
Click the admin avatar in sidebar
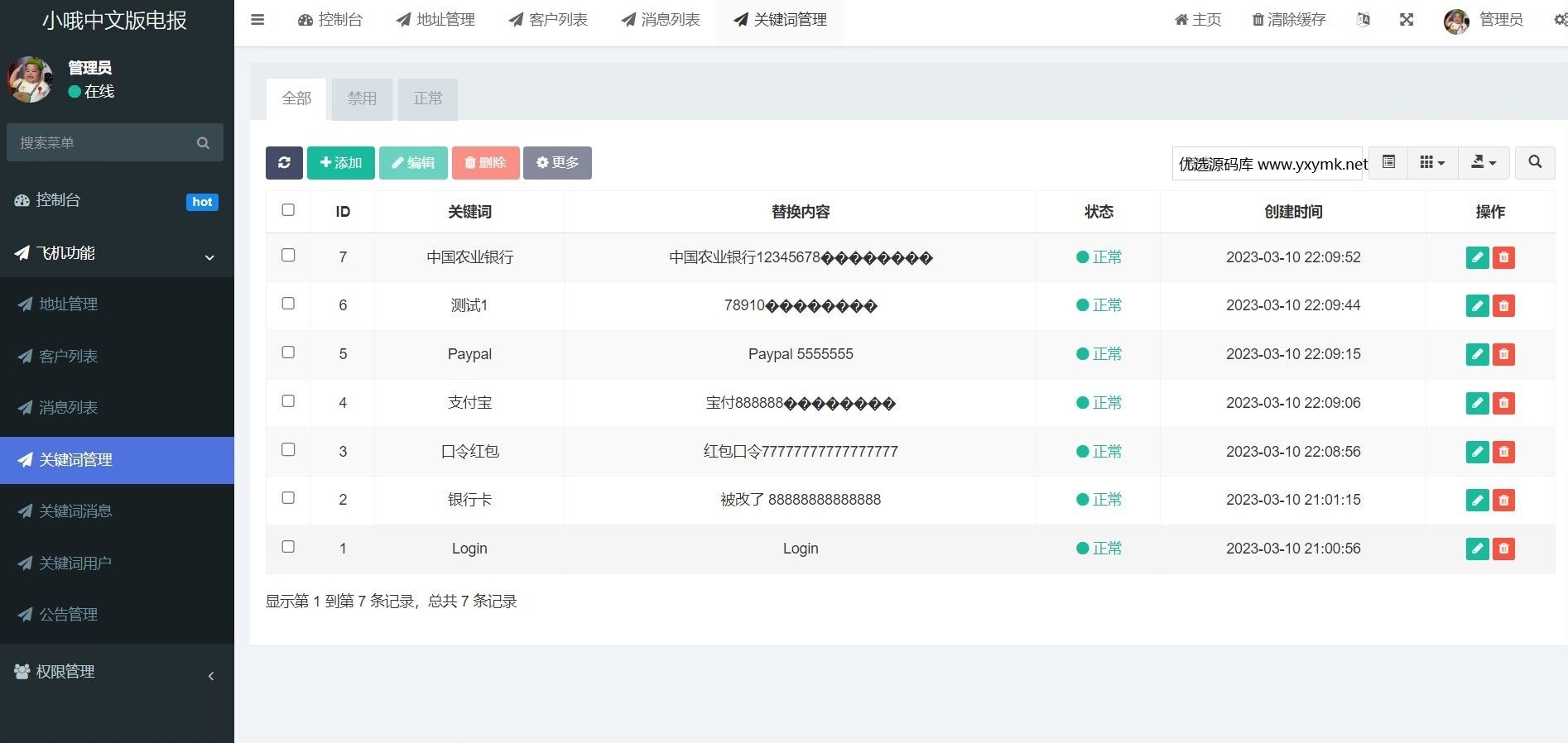point(31,79)
